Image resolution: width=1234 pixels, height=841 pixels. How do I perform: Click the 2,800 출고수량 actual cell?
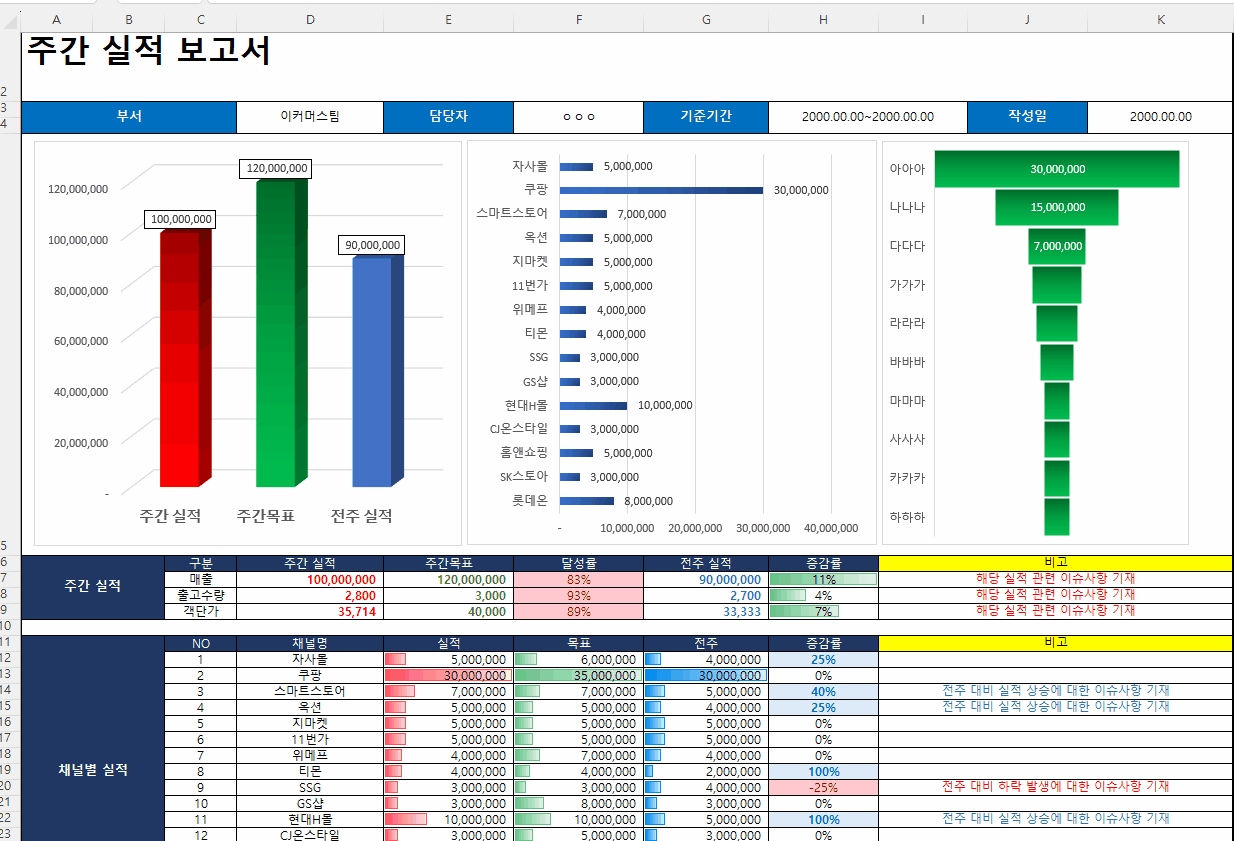tap(310, 595)
